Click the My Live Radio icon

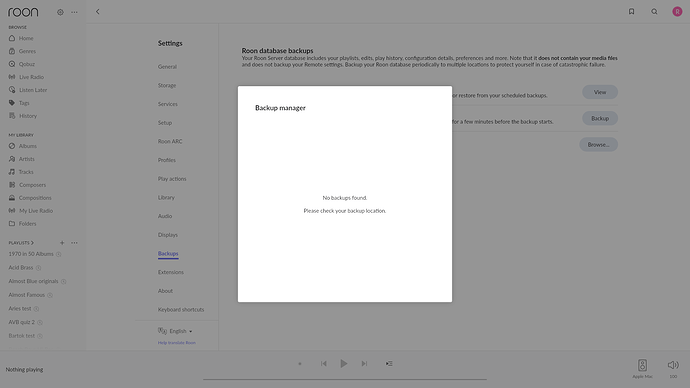(12, 211)
